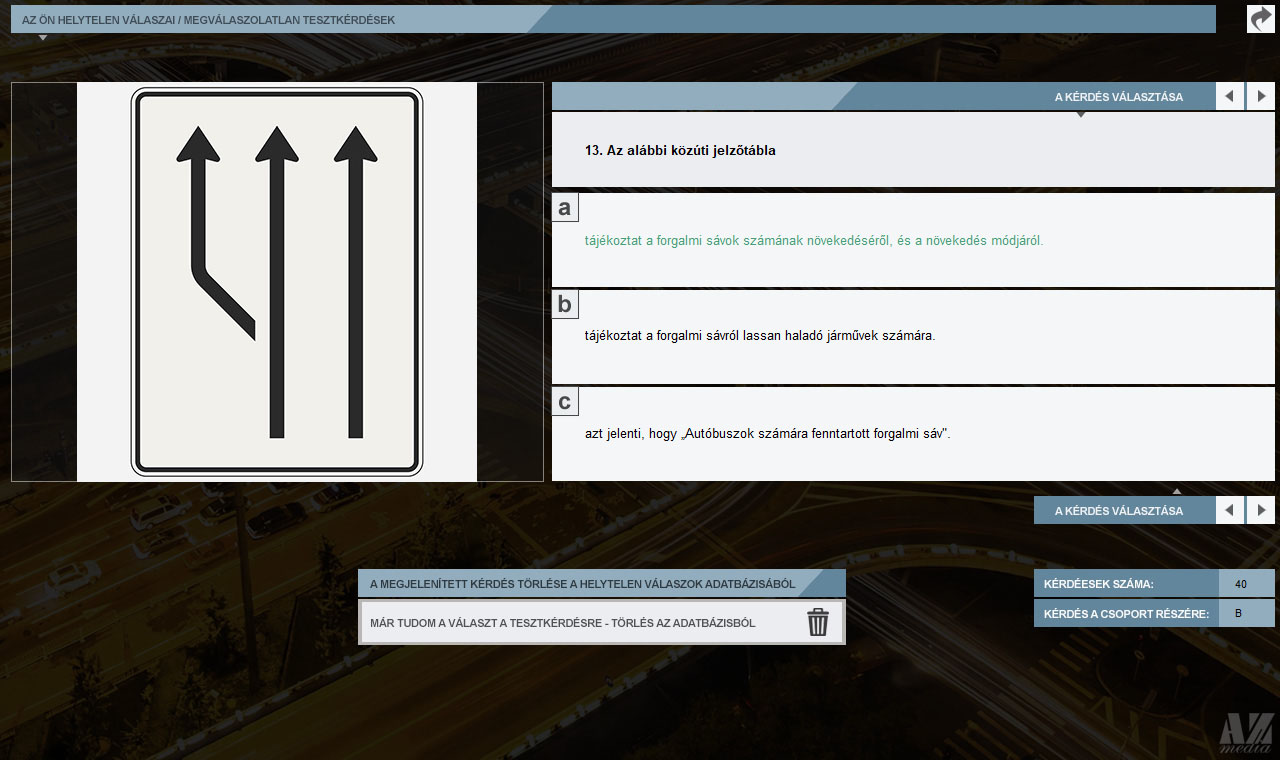This screenshot has height=760, width=1280.
Task: Go to next question using top right-arrow
Action: (1260, 97)
